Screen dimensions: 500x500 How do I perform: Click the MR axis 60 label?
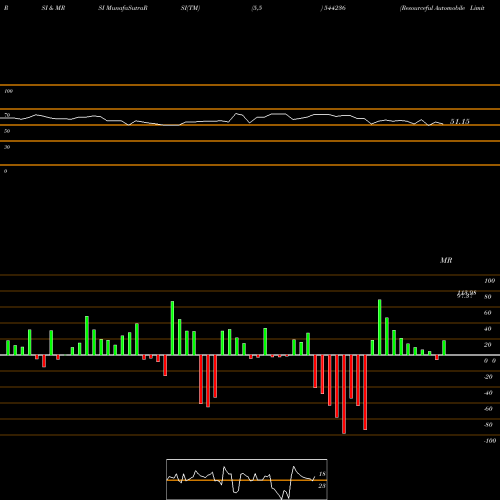coord(488,313)
